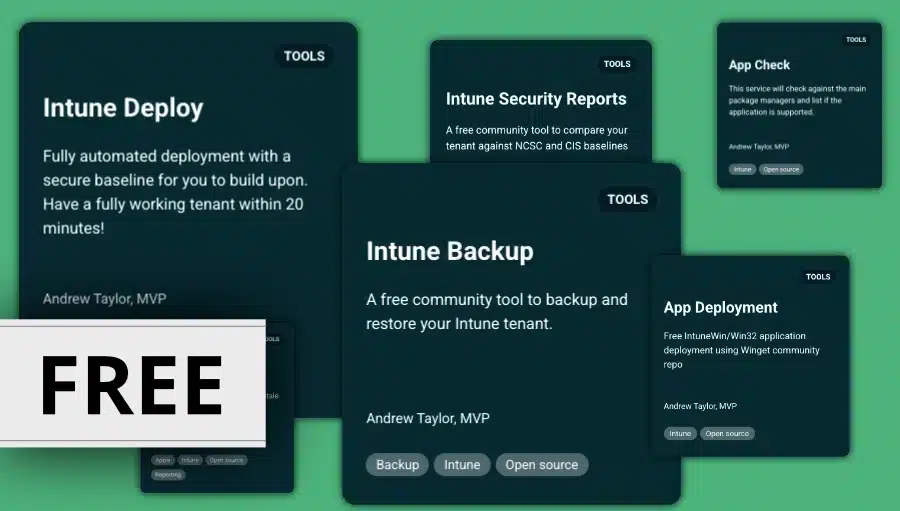
Task: Open the Intune Backup card title
Action: pyautogui.click(x=450, y=251)
